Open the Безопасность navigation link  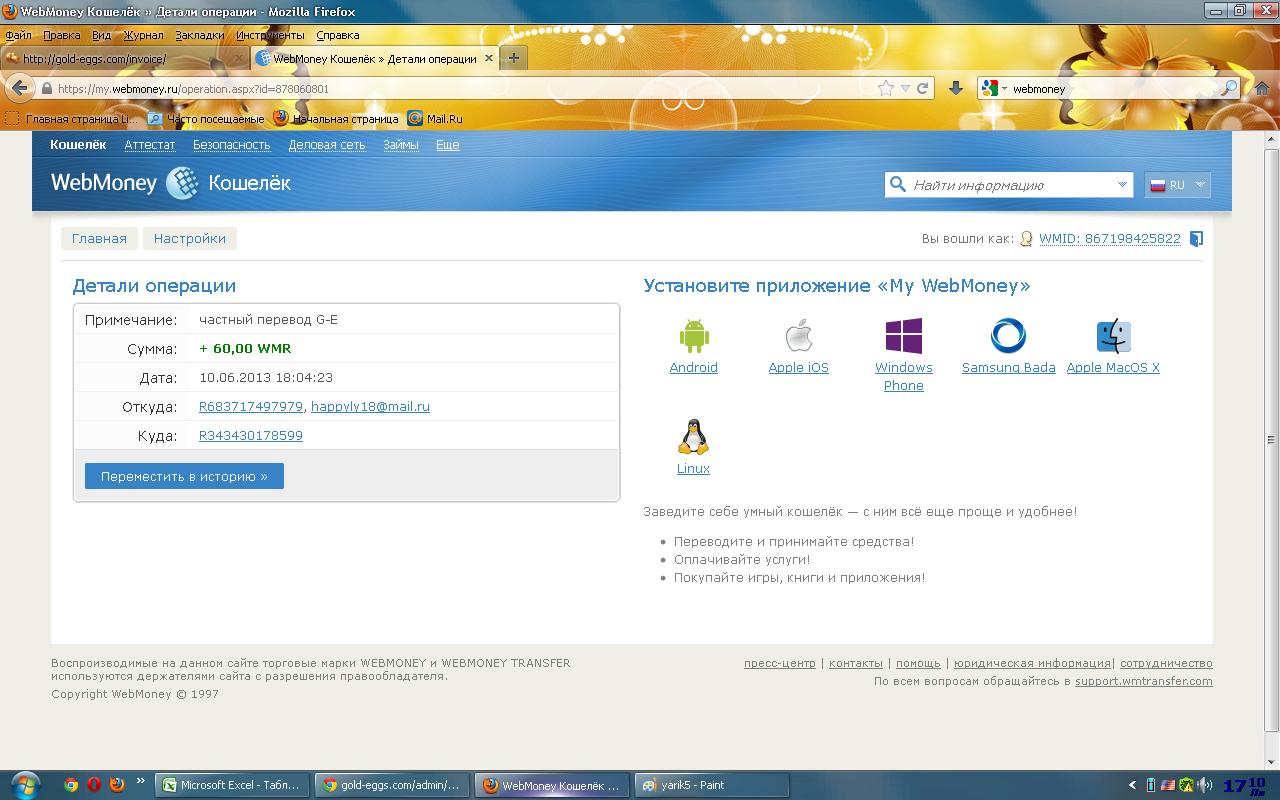232,145
